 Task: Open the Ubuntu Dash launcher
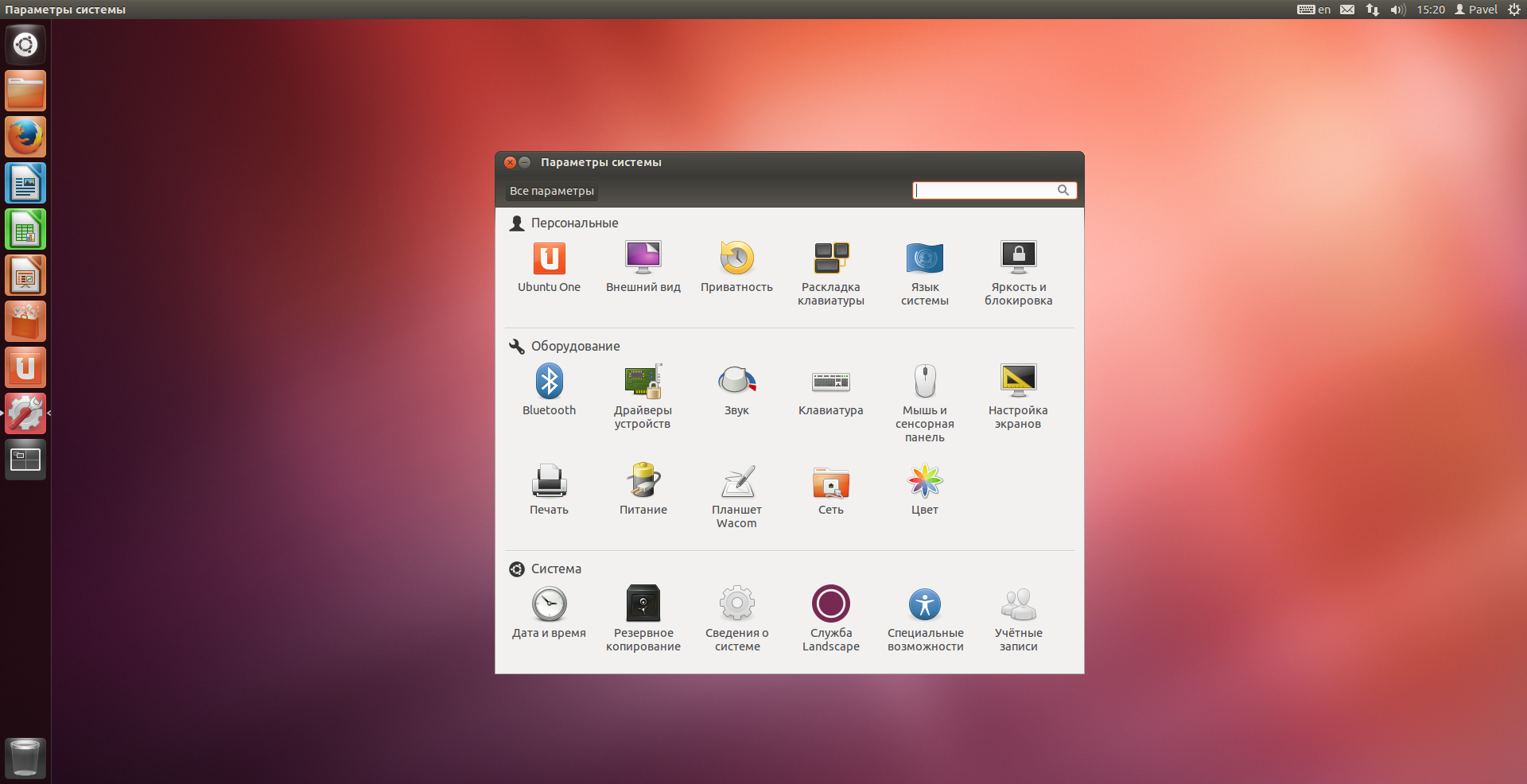(x=25, y=45)
